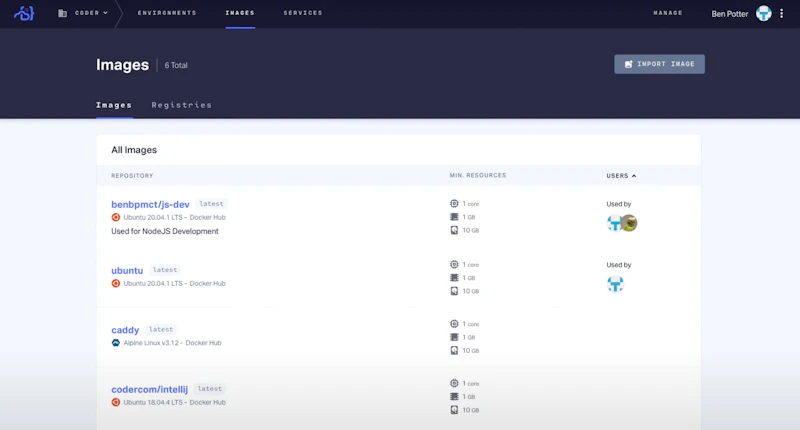The width and height of the screenshot is (800, 430).
Task: Click the memory icon in ubuntu row
Action: pos(454,277)
